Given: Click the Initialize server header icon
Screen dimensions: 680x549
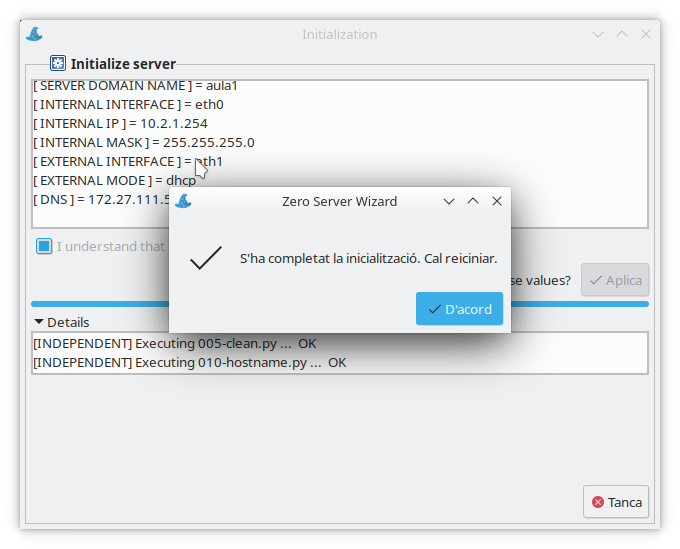Looking at the screenshot, I should coord(59,63).
